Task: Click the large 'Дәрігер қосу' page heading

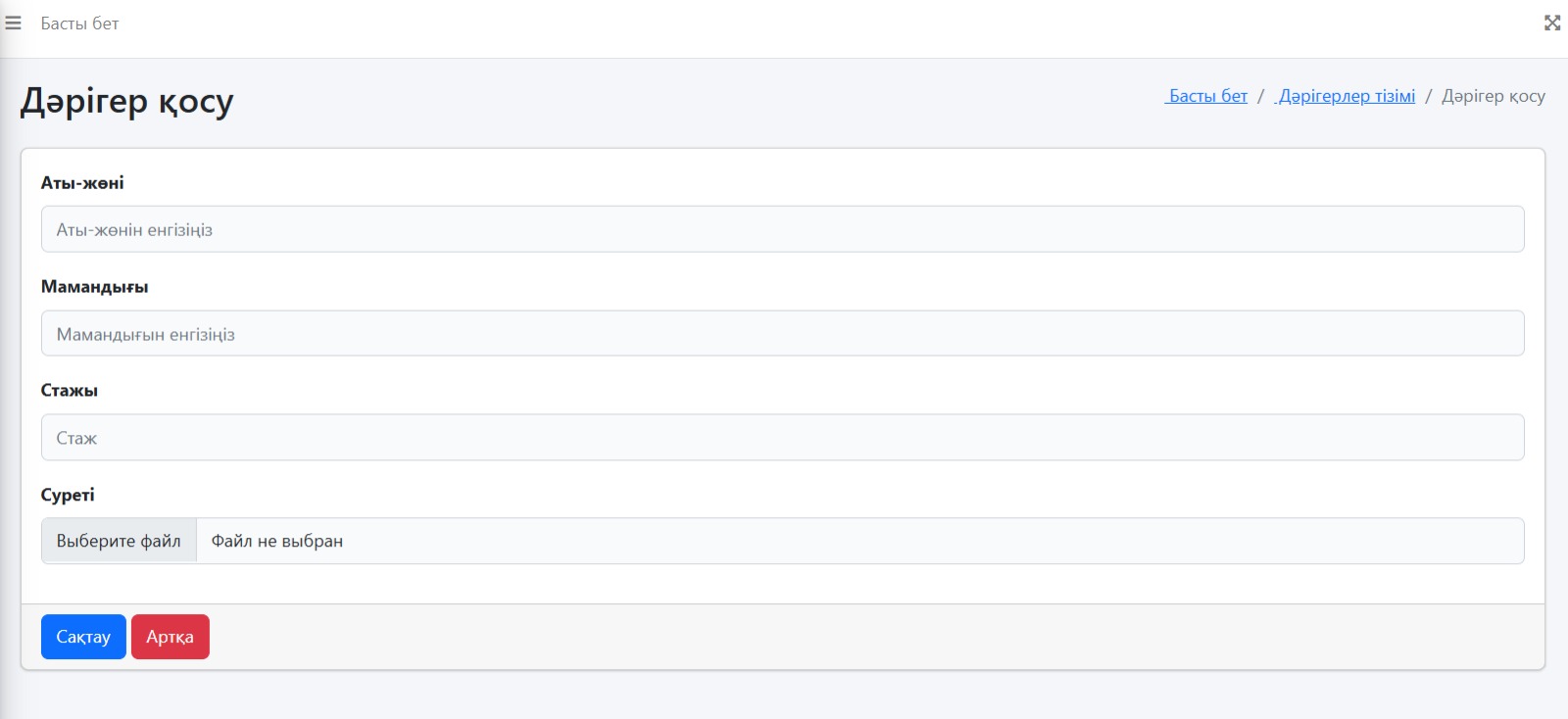Action: point(127,101)
